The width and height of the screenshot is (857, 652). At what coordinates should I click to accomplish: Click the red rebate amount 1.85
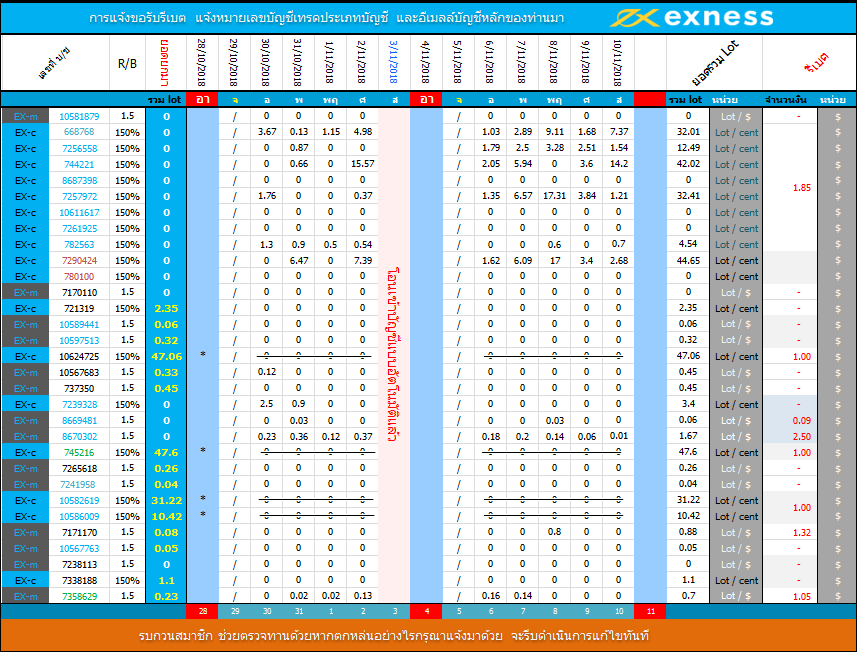pos(801,188)
